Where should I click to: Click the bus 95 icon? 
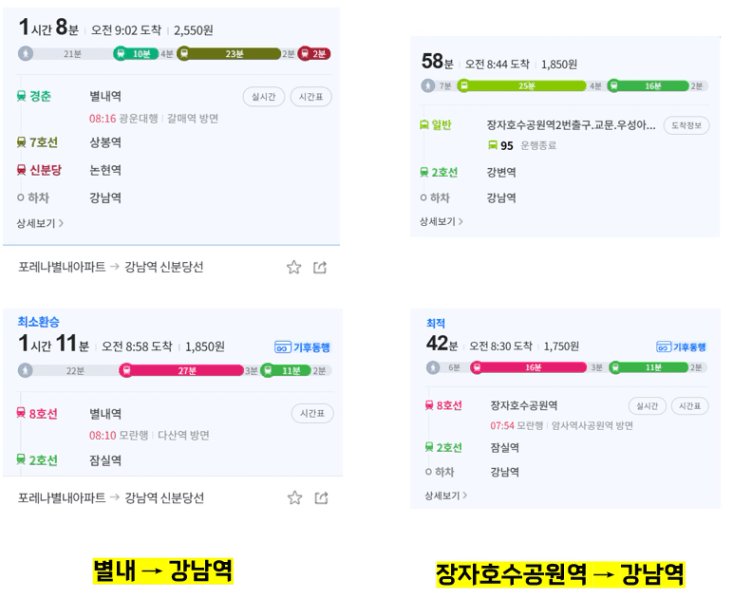493,145
